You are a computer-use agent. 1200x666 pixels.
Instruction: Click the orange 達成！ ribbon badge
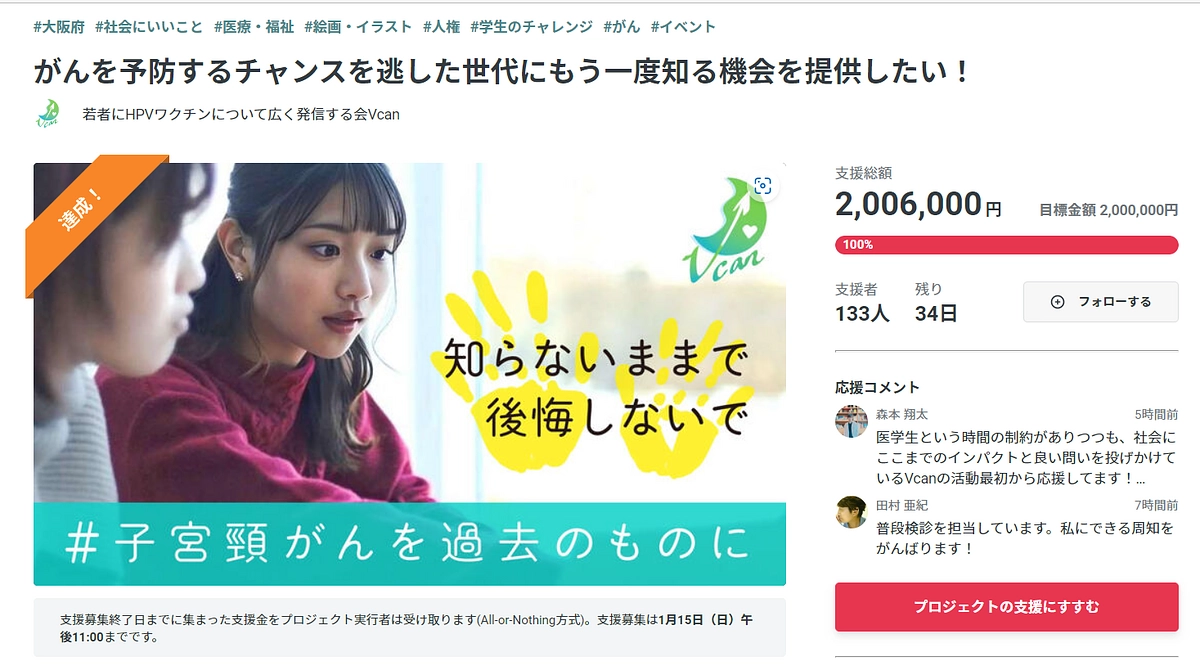point(90,217)
